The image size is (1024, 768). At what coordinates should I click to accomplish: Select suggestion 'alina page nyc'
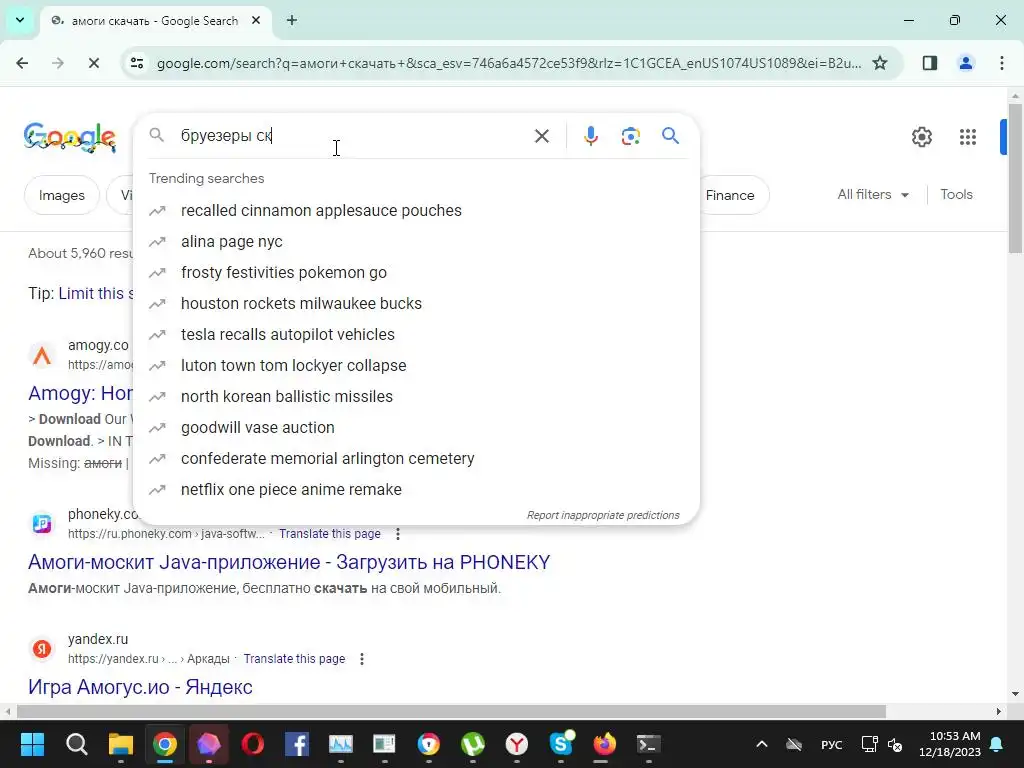[x=417, y=242]
